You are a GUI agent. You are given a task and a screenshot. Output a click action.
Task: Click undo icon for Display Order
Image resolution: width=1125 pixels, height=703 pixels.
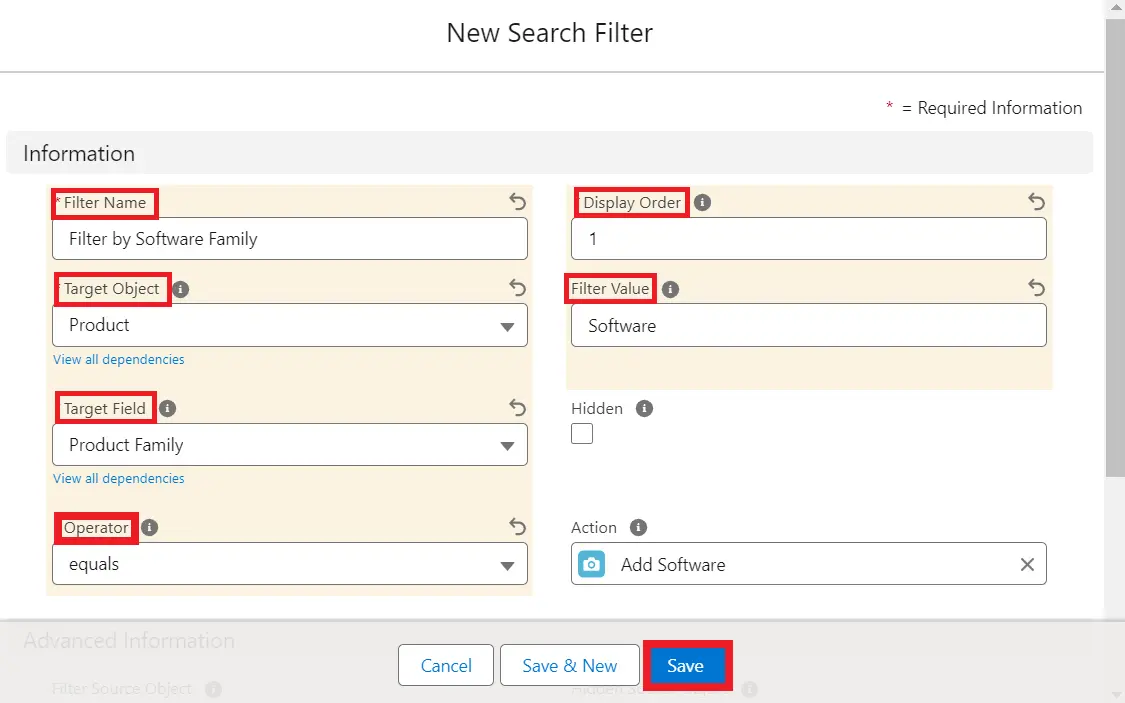pos(1036,202)
